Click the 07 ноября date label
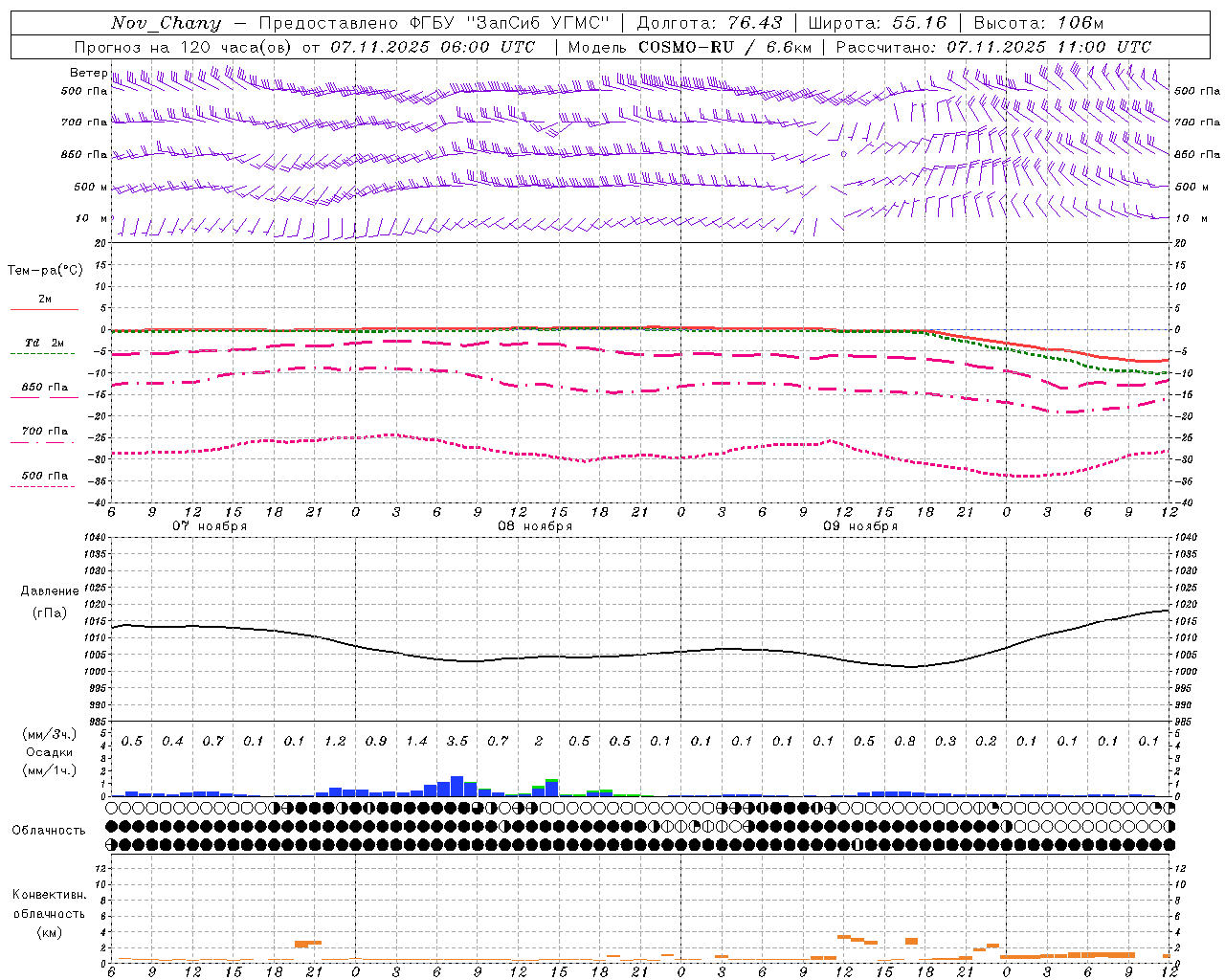 click(x=210, y=526)
